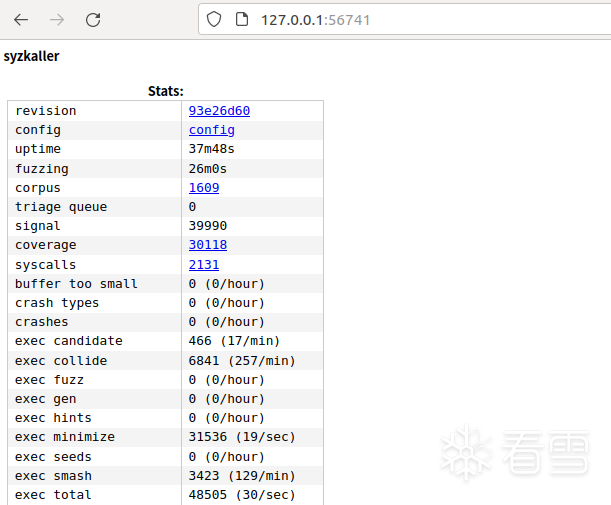Click the coverage row label
The height and width of the screenshot is (505, 611).
[46, 245]
